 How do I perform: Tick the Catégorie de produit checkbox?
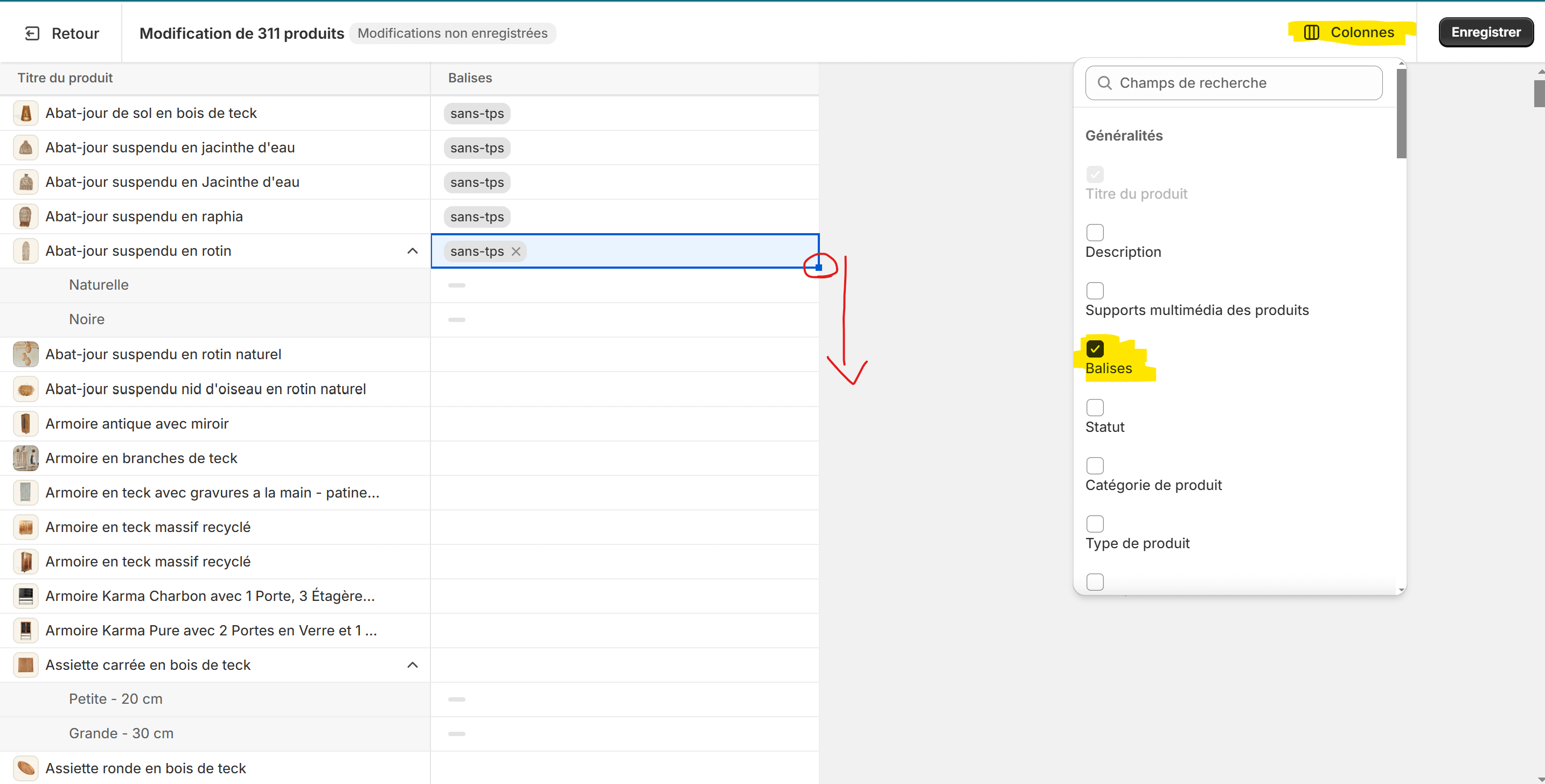click(x=1095, y=466)
